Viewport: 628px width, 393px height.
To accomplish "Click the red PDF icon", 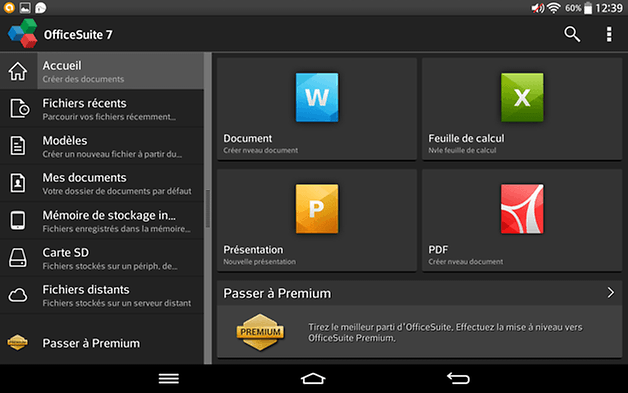I will pyautogui.click(x=522, y=209).
